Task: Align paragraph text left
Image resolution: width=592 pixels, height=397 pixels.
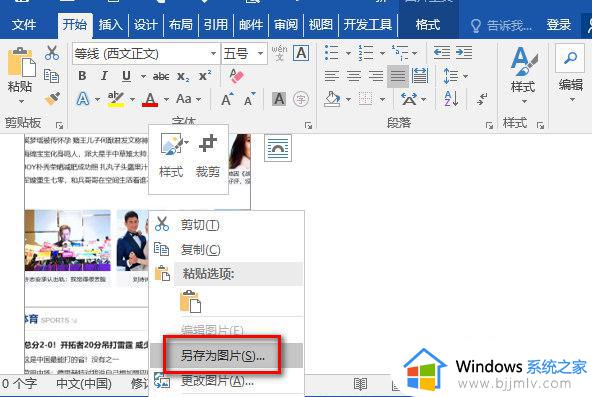Action: pos(331,76)
